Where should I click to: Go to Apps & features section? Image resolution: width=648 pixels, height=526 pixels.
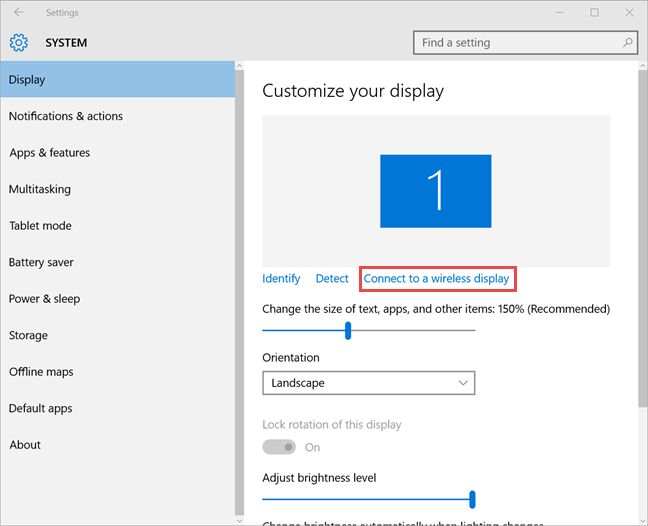50,153
